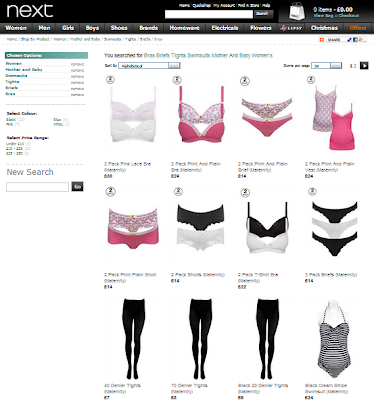Open the Women menu

coord(16,28)
